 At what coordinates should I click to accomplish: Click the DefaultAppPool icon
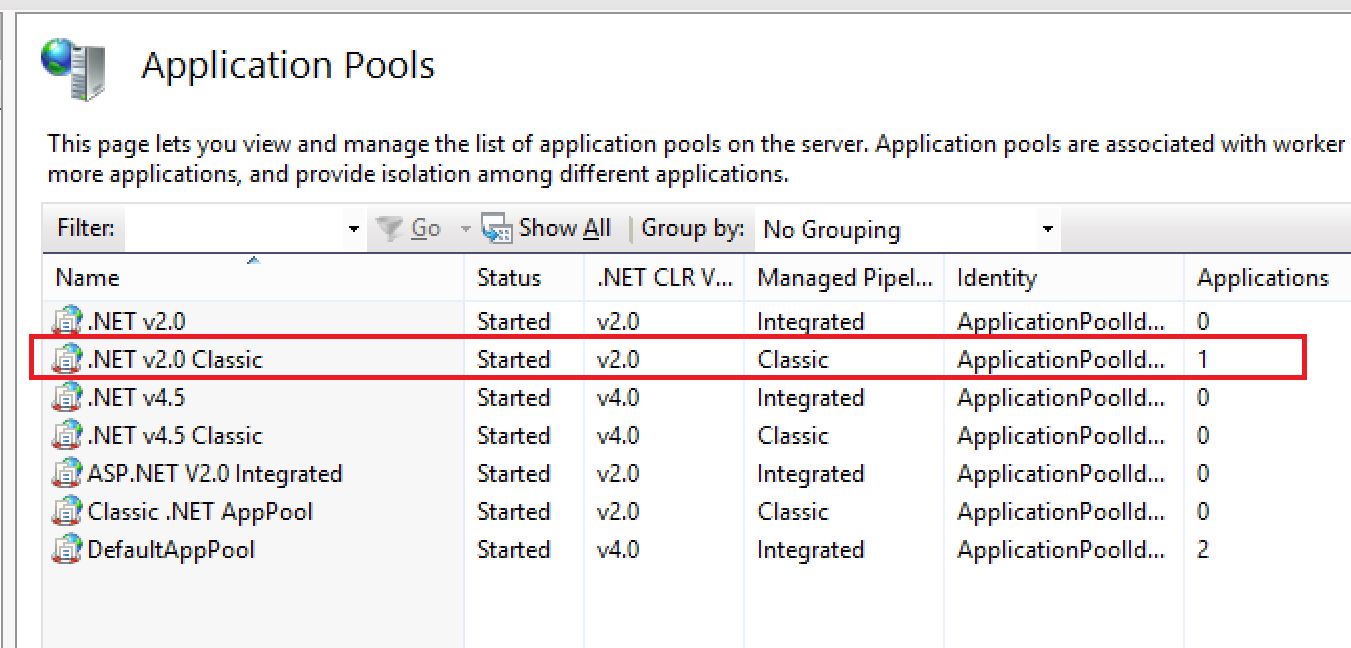coord(67,550)
